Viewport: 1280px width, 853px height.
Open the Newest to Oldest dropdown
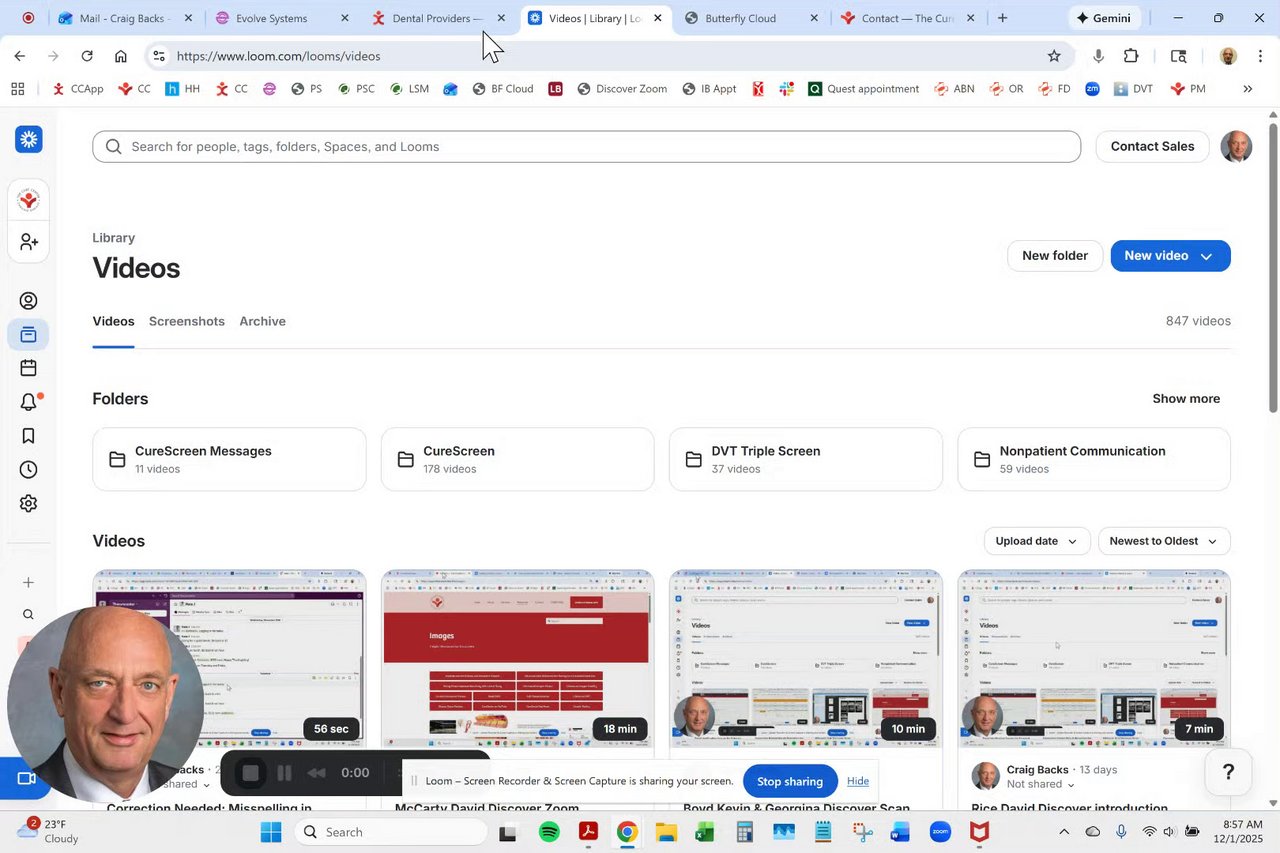pyautogui.click(x=1164, y=541)
